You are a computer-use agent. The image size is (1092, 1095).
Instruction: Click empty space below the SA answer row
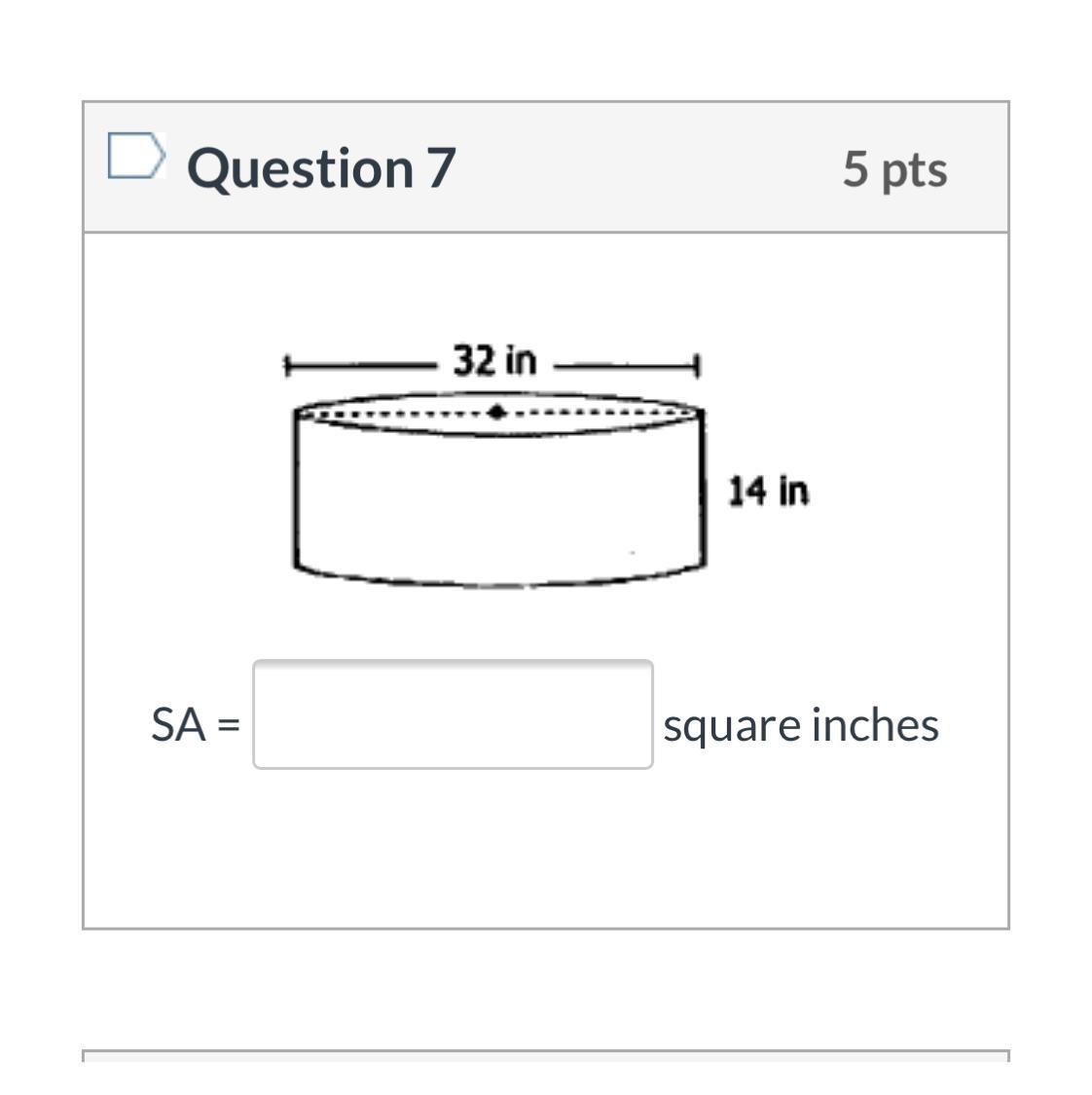tap(546, 849)
